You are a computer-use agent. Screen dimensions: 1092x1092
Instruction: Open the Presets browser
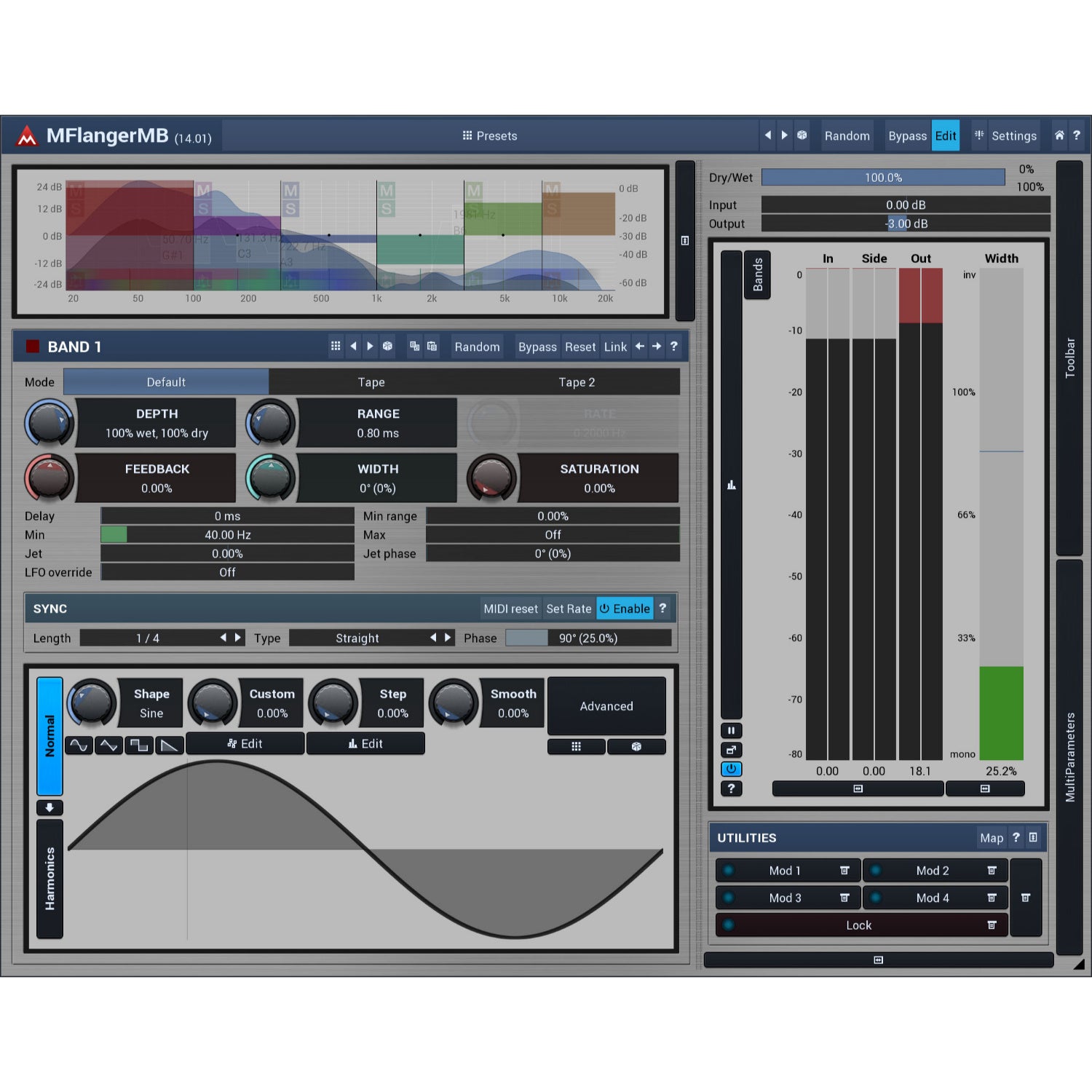click(490, 136)
